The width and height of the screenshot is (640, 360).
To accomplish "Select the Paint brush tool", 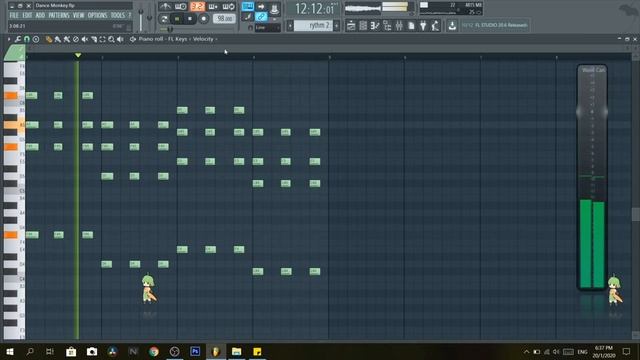I will [x=58, y=39].
